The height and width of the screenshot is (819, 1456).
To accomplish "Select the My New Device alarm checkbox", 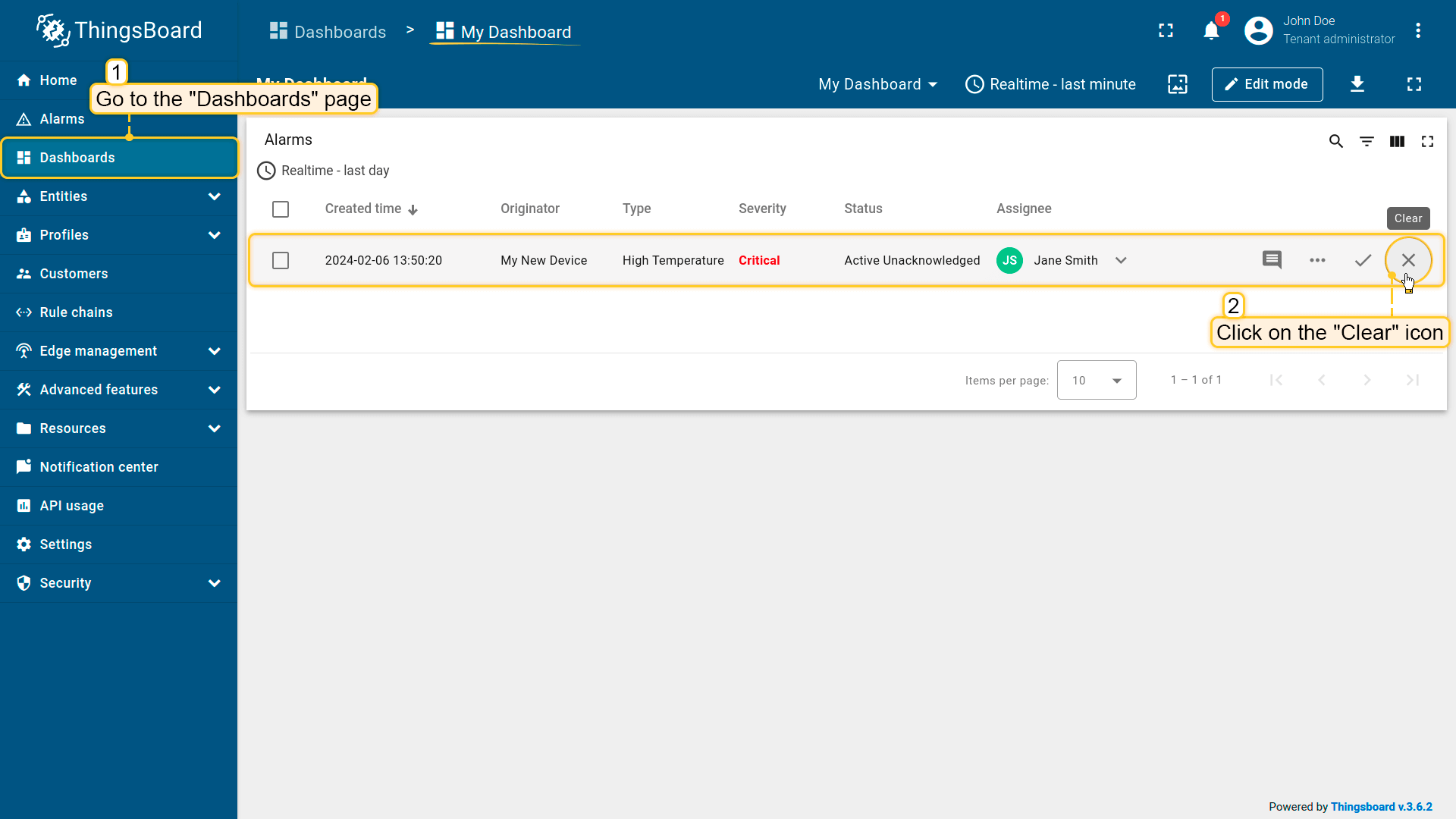I will 281,260.
